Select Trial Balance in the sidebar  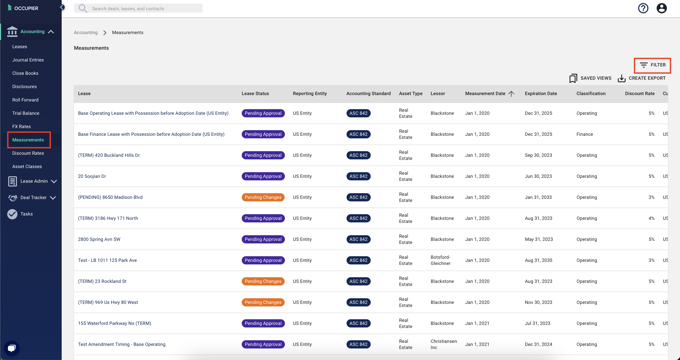click(26, 113)
